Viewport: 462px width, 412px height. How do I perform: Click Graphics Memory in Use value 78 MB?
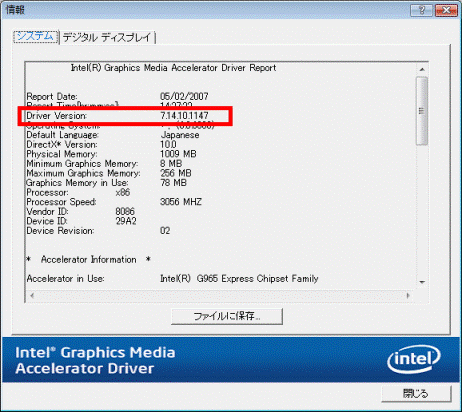coord(173,183)
